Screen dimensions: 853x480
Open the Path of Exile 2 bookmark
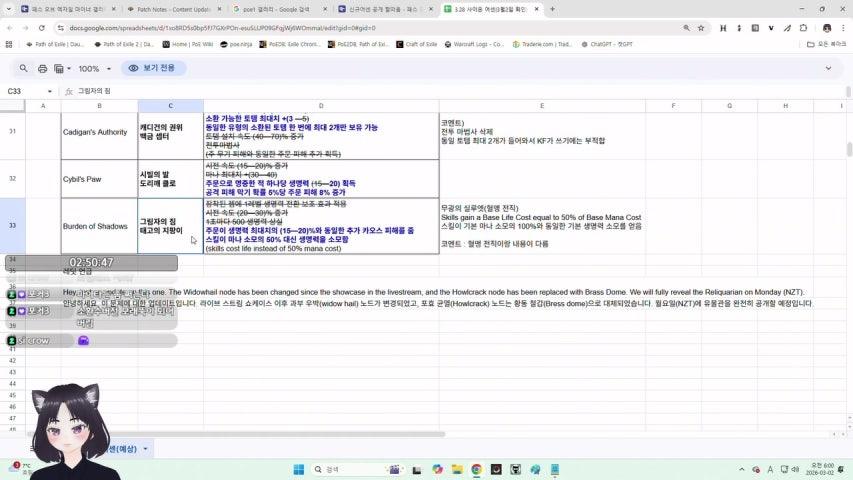click(x=124, y=45)
